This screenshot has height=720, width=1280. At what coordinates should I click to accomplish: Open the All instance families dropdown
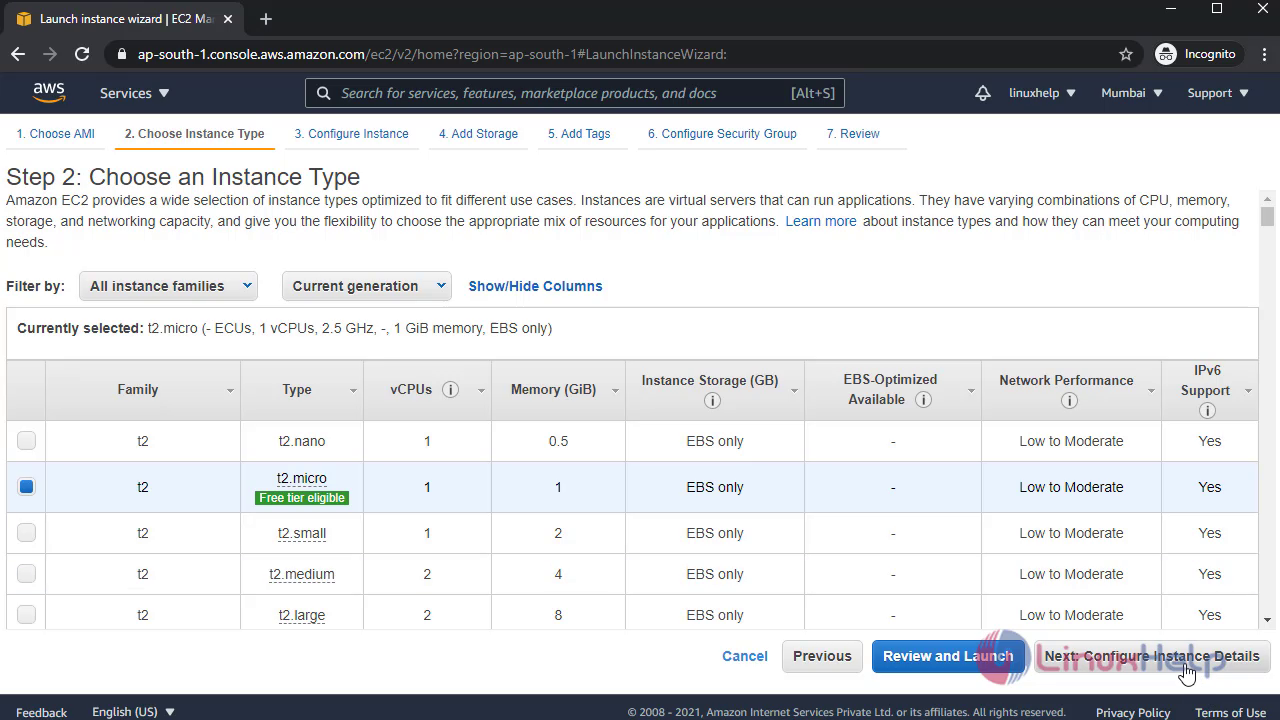168,286
